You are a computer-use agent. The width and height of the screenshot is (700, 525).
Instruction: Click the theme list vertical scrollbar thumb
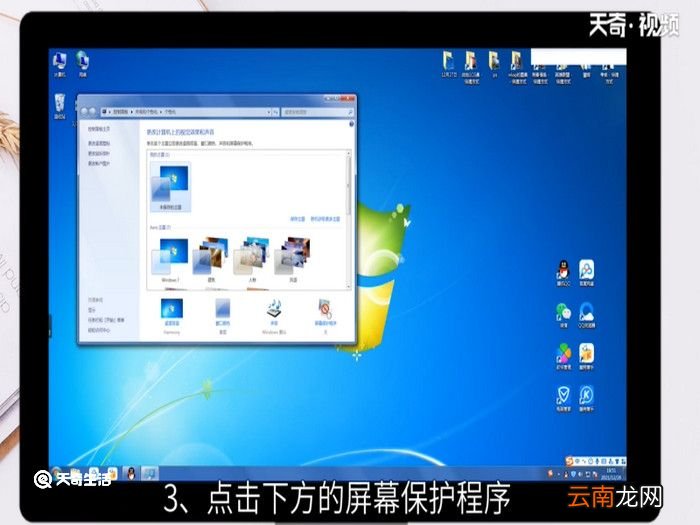point(349,185)
